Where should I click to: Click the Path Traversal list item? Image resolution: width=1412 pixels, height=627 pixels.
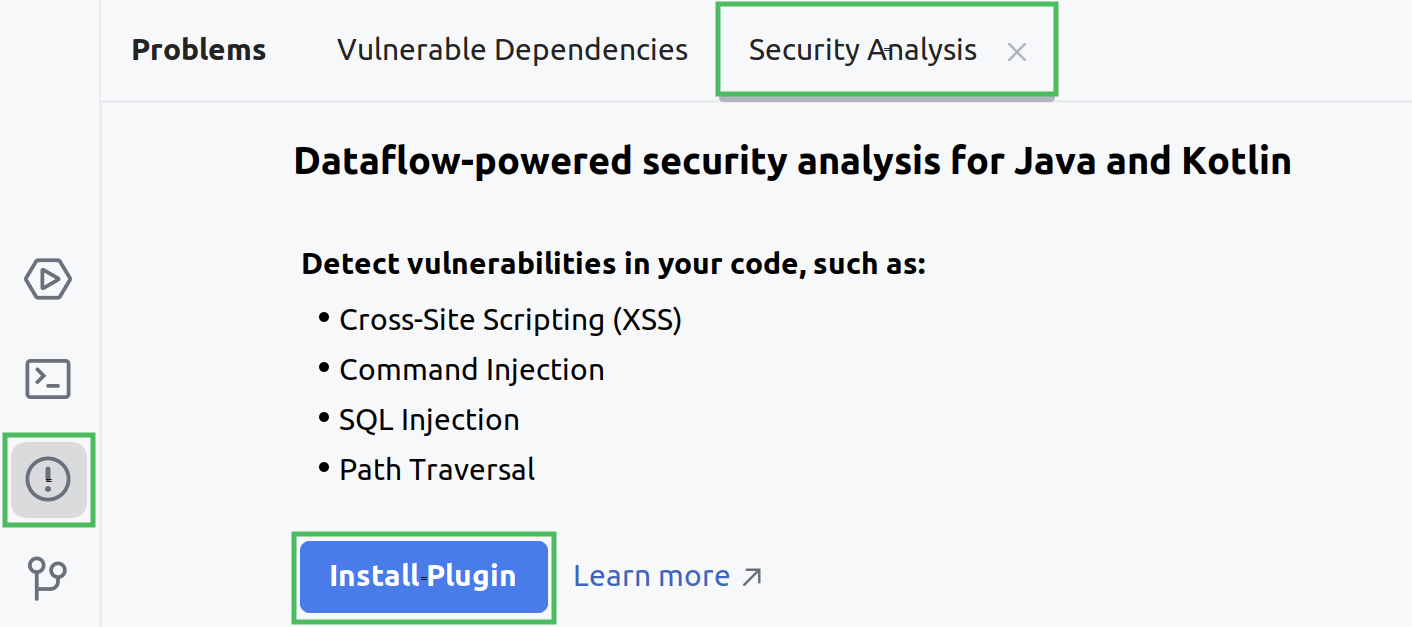coord(437,469)
